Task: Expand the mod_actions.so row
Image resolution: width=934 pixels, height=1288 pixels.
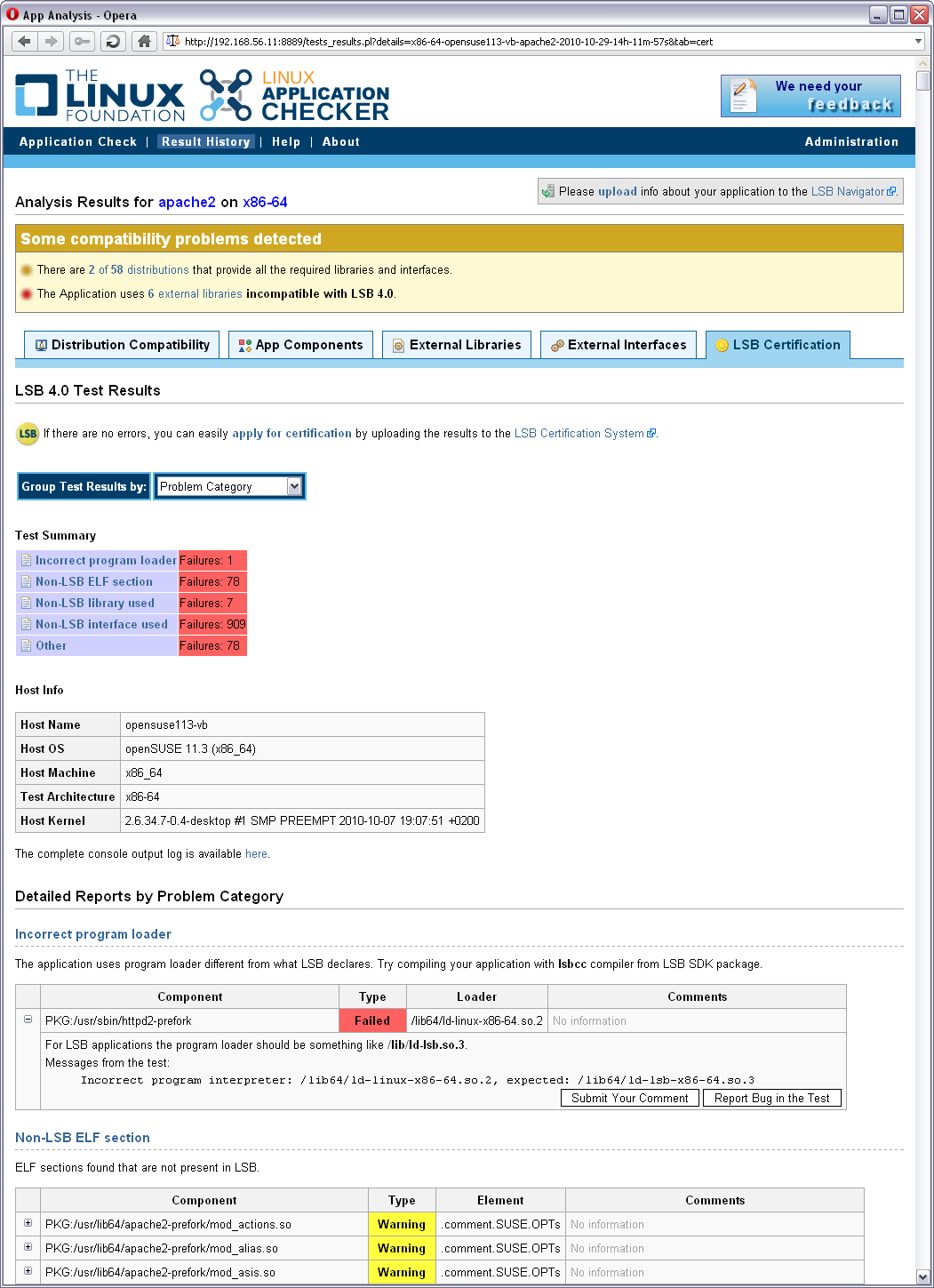Action: tap(28, 1223)
